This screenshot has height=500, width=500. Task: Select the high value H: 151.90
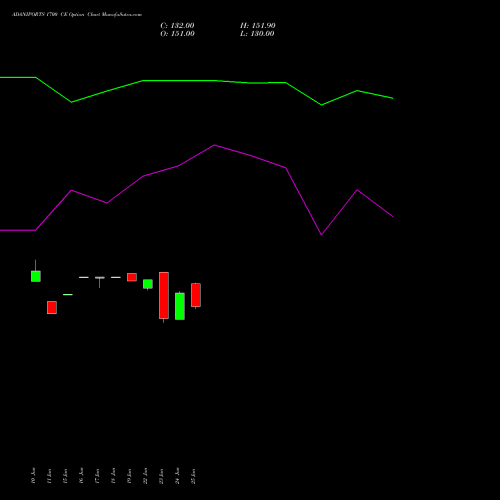(258, 26)
